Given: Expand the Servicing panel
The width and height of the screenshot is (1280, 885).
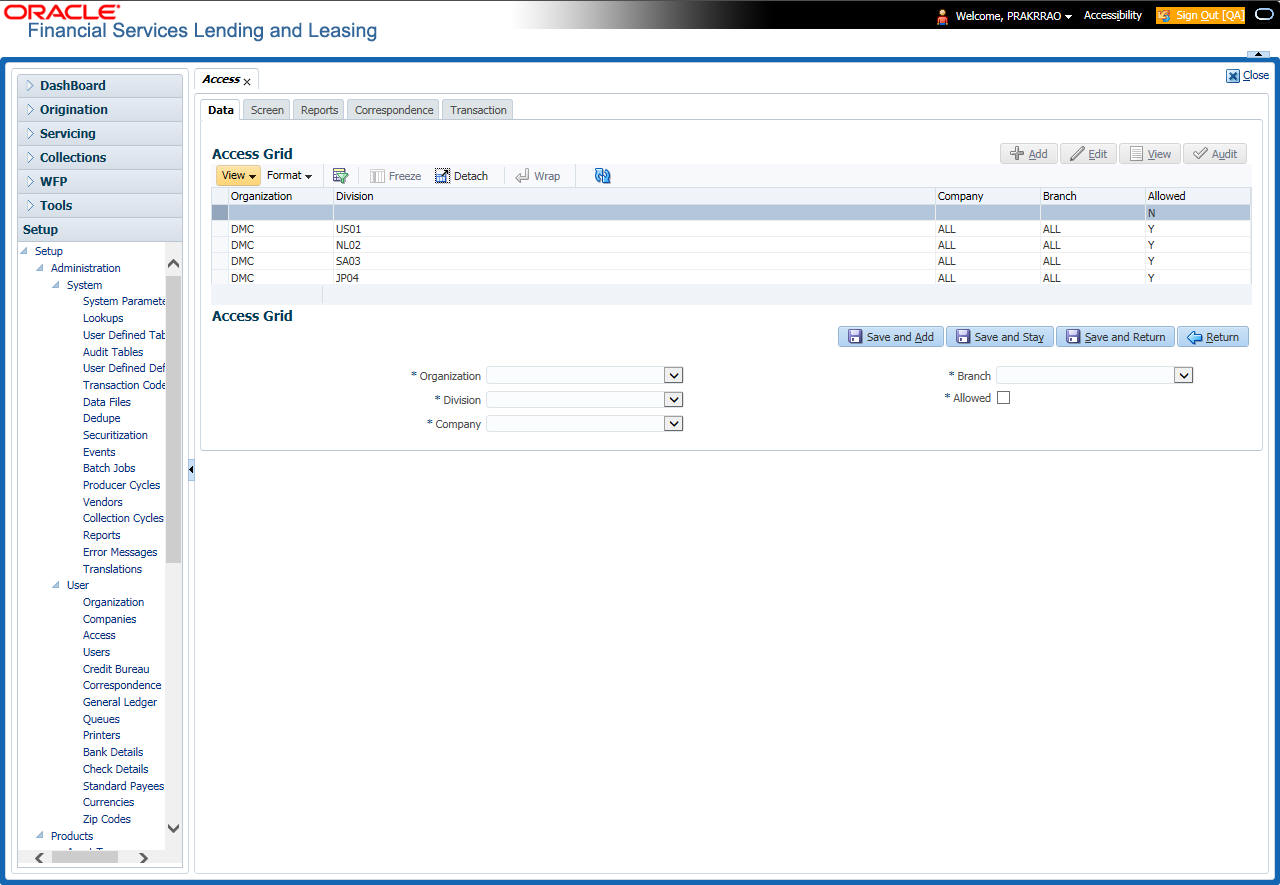Looking at the screenshot, I should click(x=100, y=134).
